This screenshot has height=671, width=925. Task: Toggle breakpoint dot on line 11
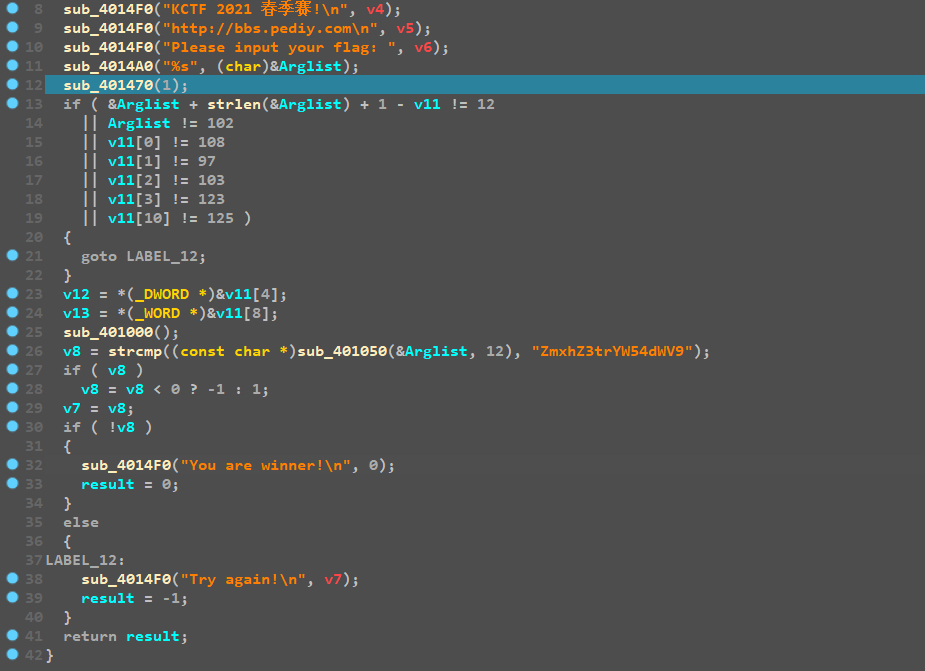[x=12, y=64]
